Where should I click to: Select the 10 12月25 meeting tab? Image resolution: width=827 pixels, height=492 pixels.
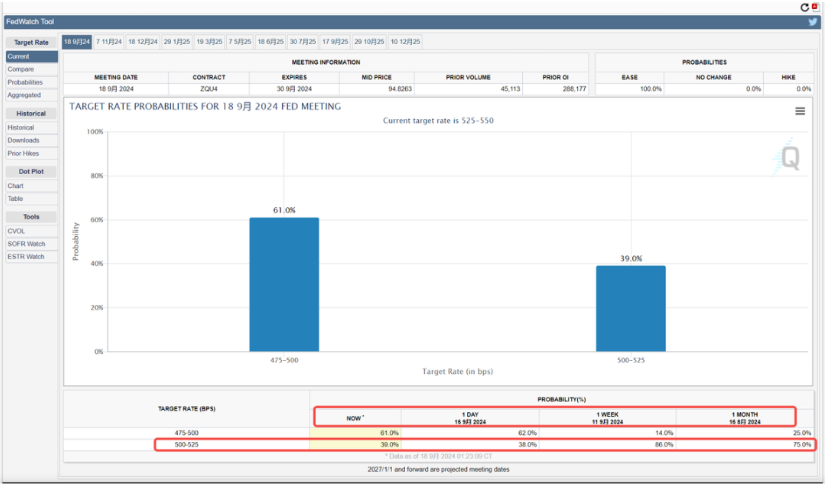[x=406, y=42]
